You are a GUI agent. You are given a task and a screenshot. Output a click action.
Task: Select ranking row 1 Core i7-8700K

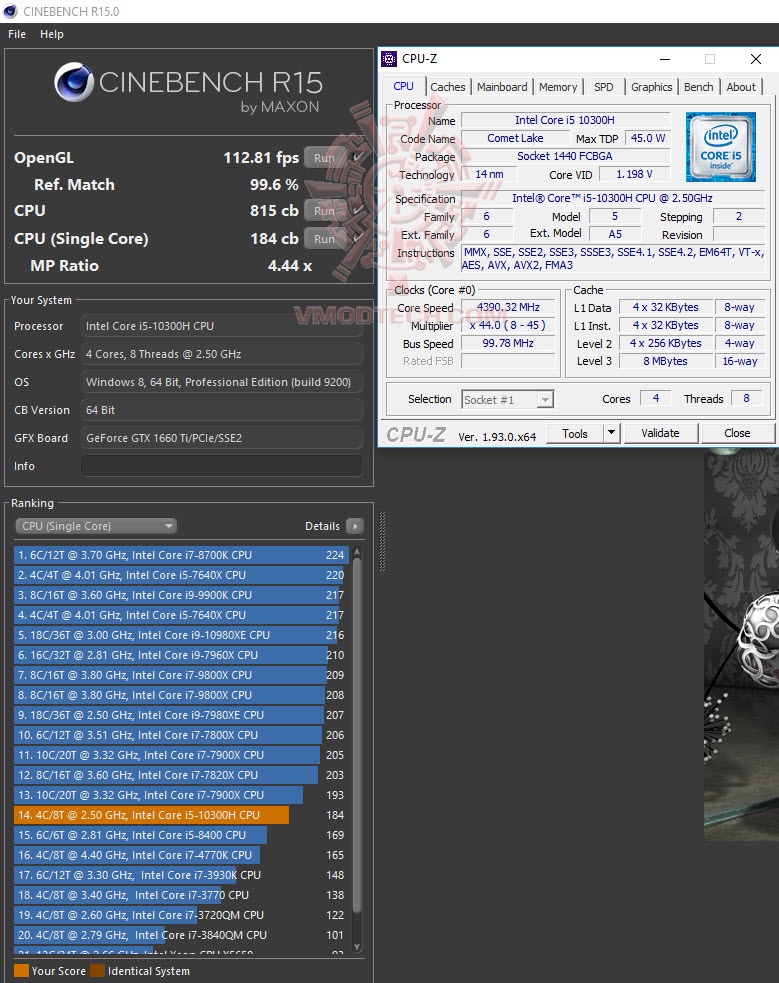coord(181,555)
